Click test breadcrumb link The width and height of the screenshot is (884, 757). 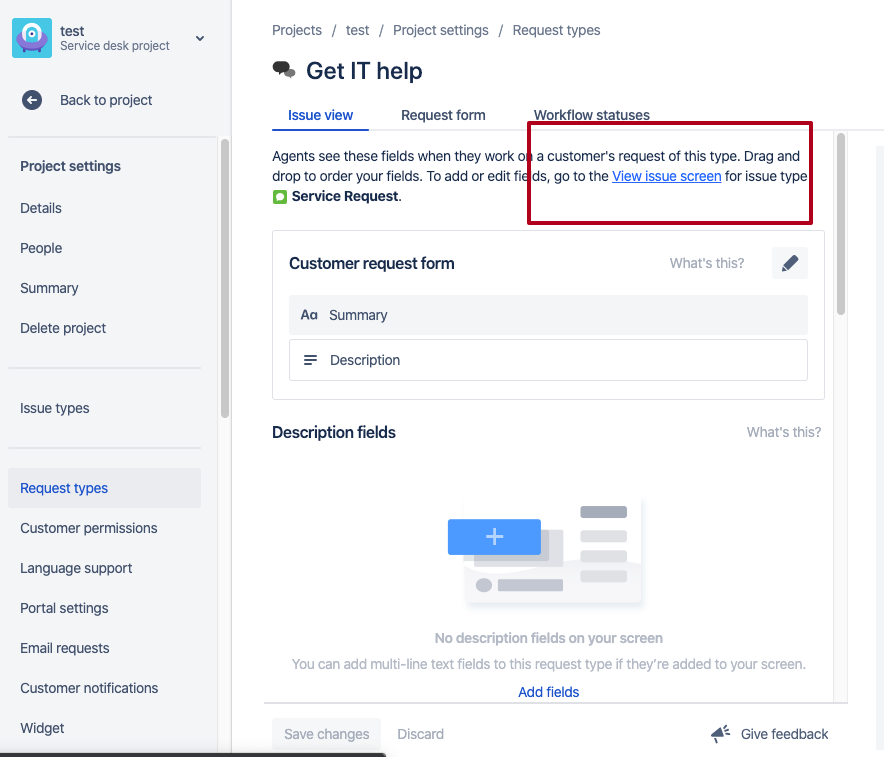pyautogui.click(x=357, y=30)
